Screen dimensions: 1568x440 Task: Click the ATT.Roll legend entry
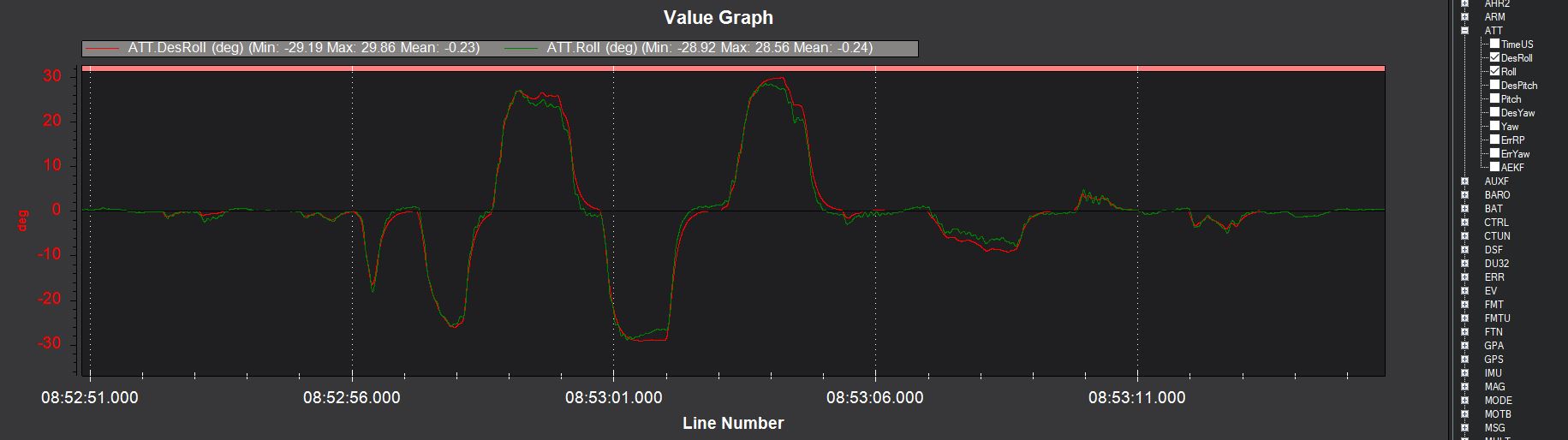709,48
